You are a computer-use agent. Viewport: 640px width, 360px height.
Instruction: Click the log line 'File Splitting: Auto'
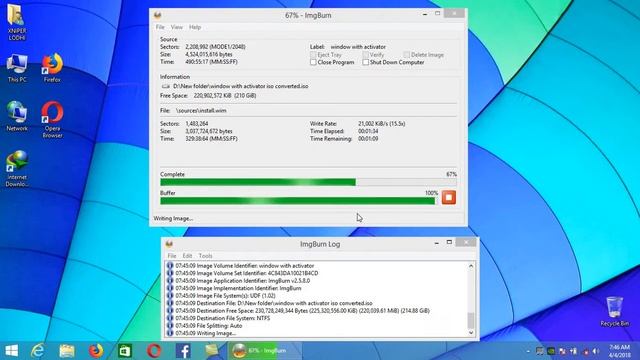click(209, 326)
